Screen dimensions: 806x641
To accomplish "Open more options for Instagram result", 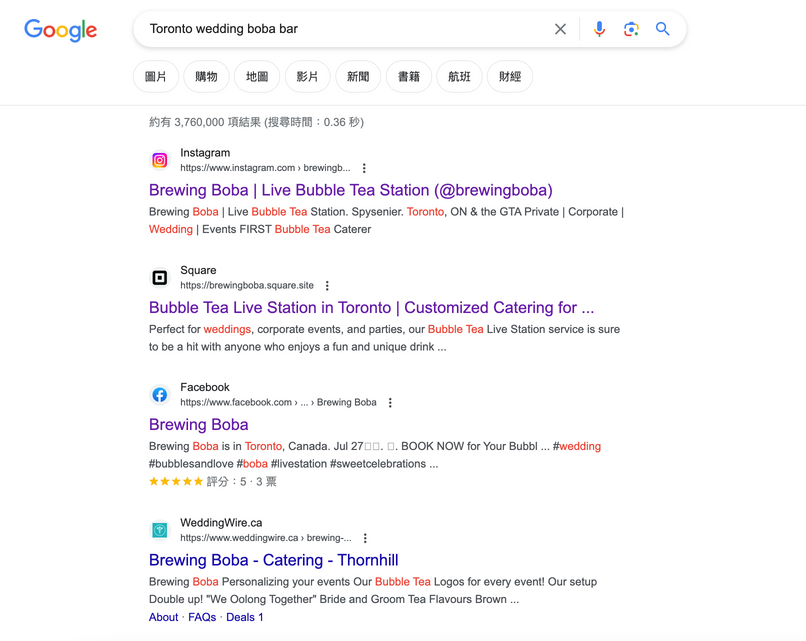I will pos(364,168).
